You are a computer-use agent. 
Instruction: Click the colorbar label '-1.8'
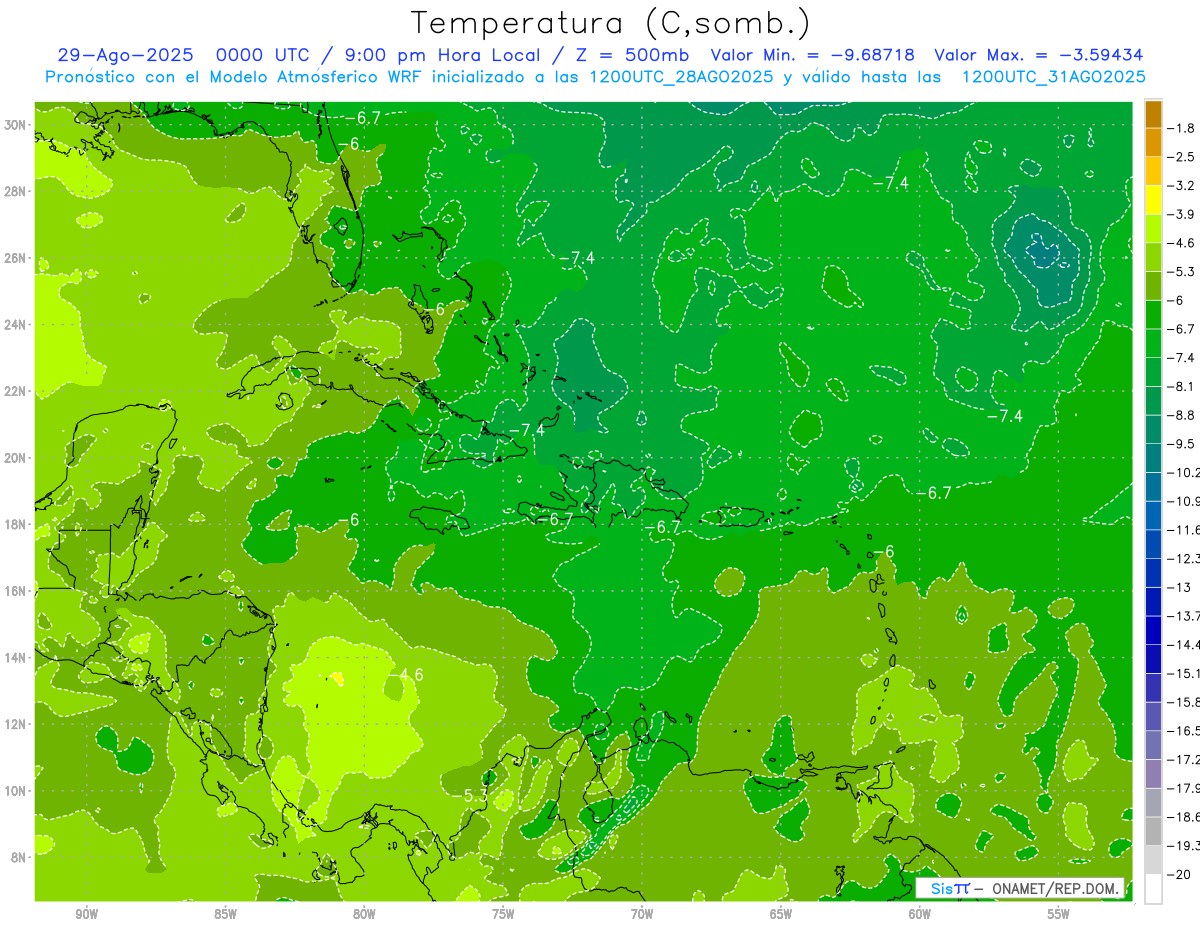1182,128
